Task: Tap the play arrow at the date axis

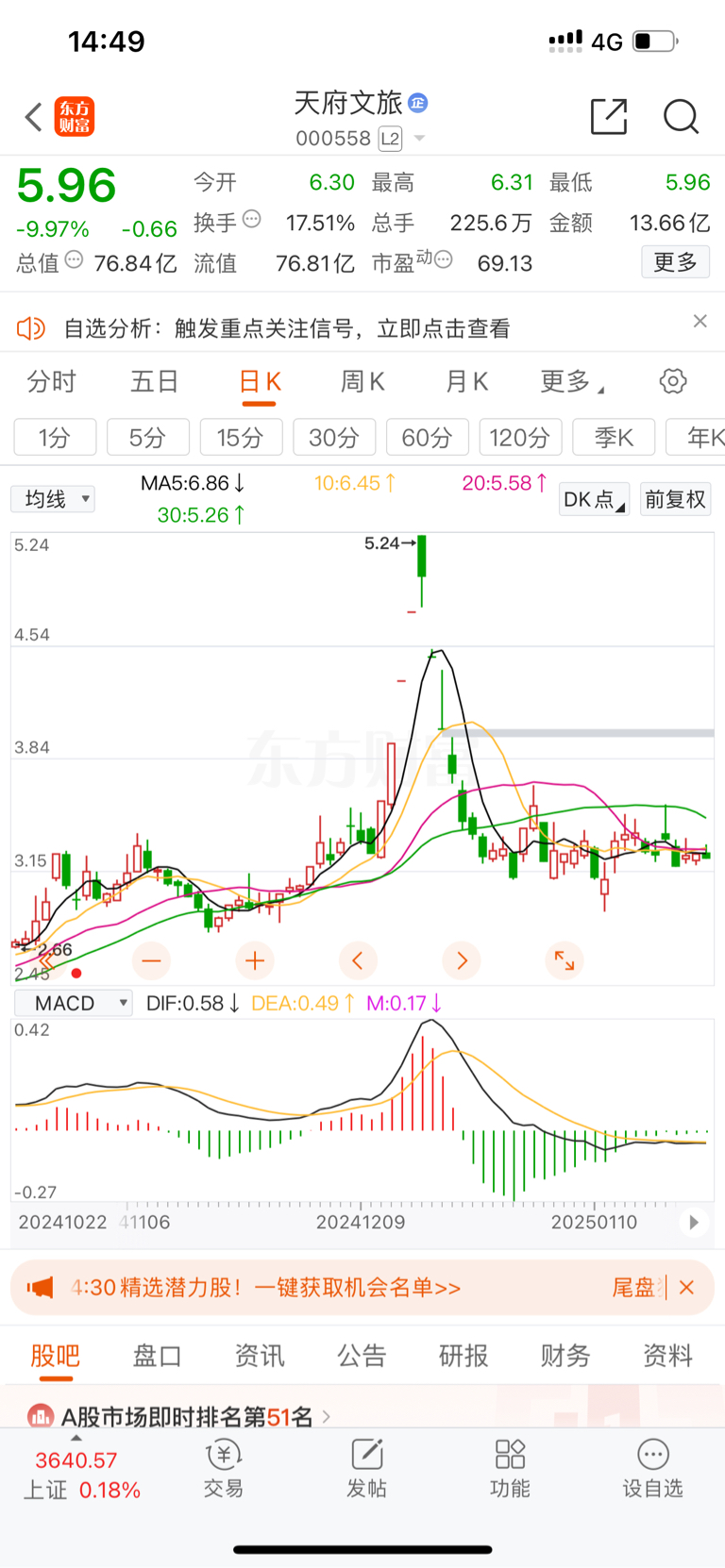Action: [694, 1222]
